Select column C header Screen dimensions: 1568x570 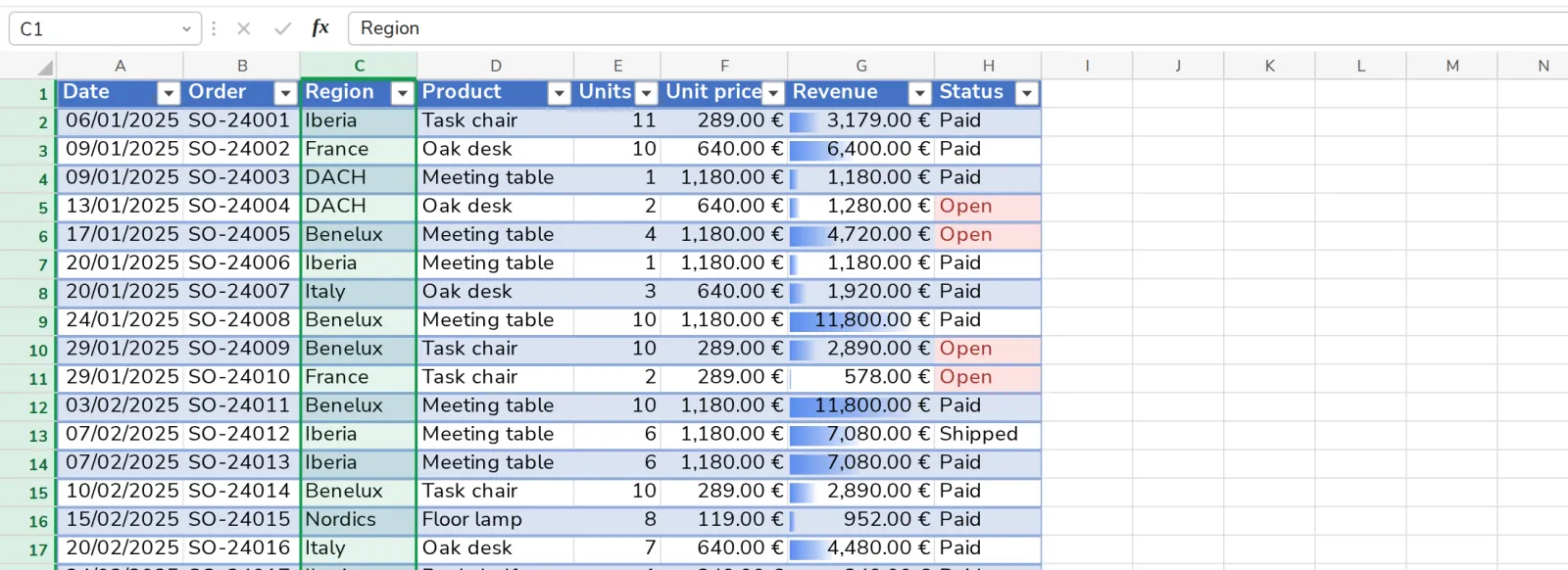click(x=359, y=66)
